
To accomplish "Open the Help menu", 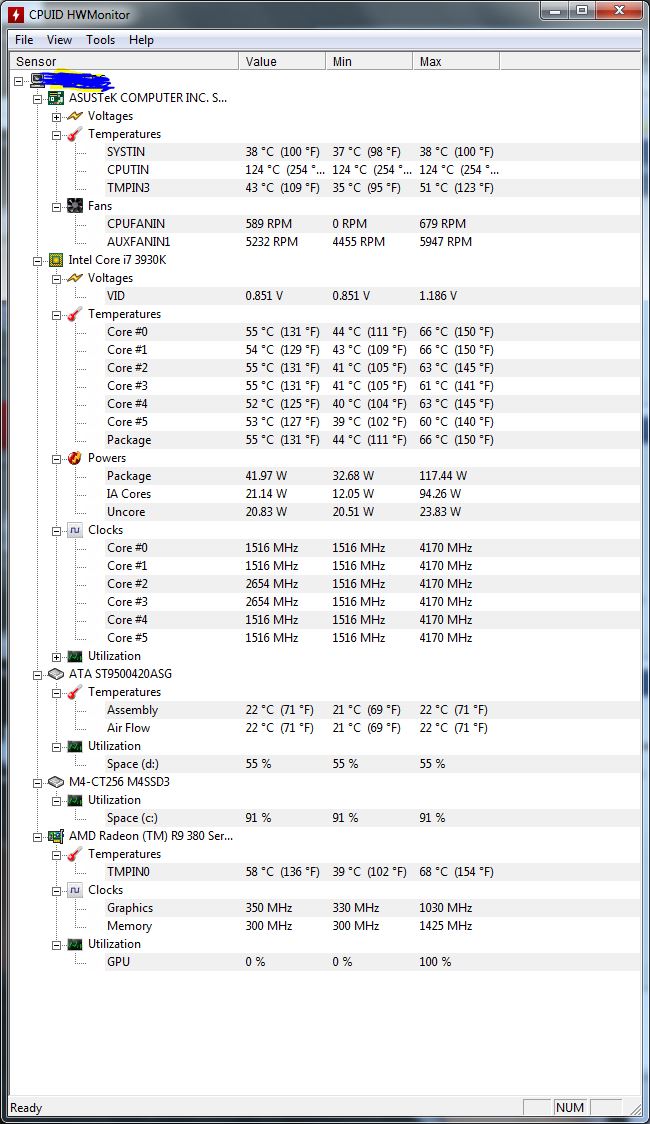I will coord(141,39).
